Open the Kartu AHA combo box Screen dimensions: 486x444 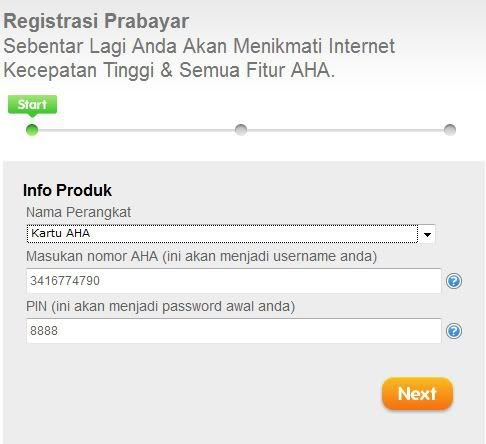pos(231,234)
